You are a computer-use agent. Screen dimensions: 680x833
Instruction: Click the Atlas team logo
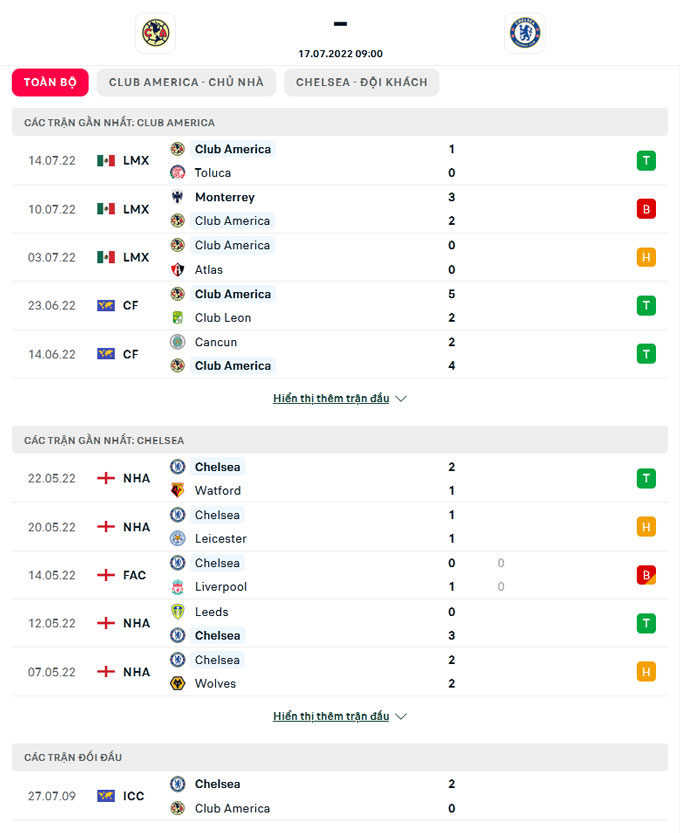[x=177, y=269]
